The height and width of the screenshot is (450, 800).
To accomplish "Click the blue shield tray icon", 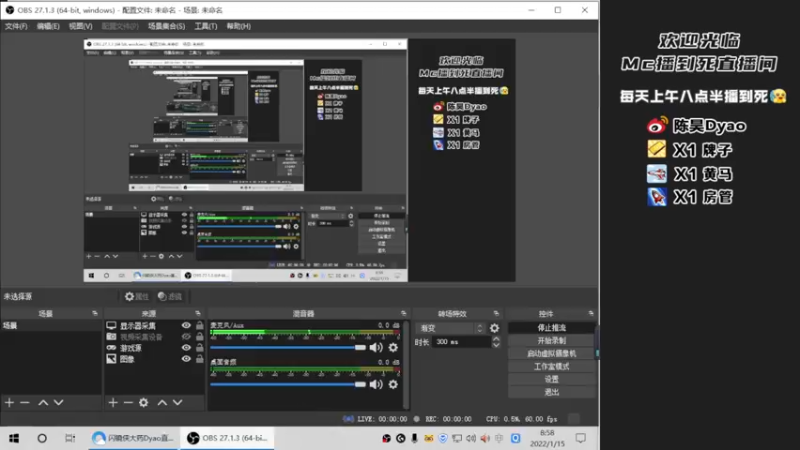I will click(443, 438).
